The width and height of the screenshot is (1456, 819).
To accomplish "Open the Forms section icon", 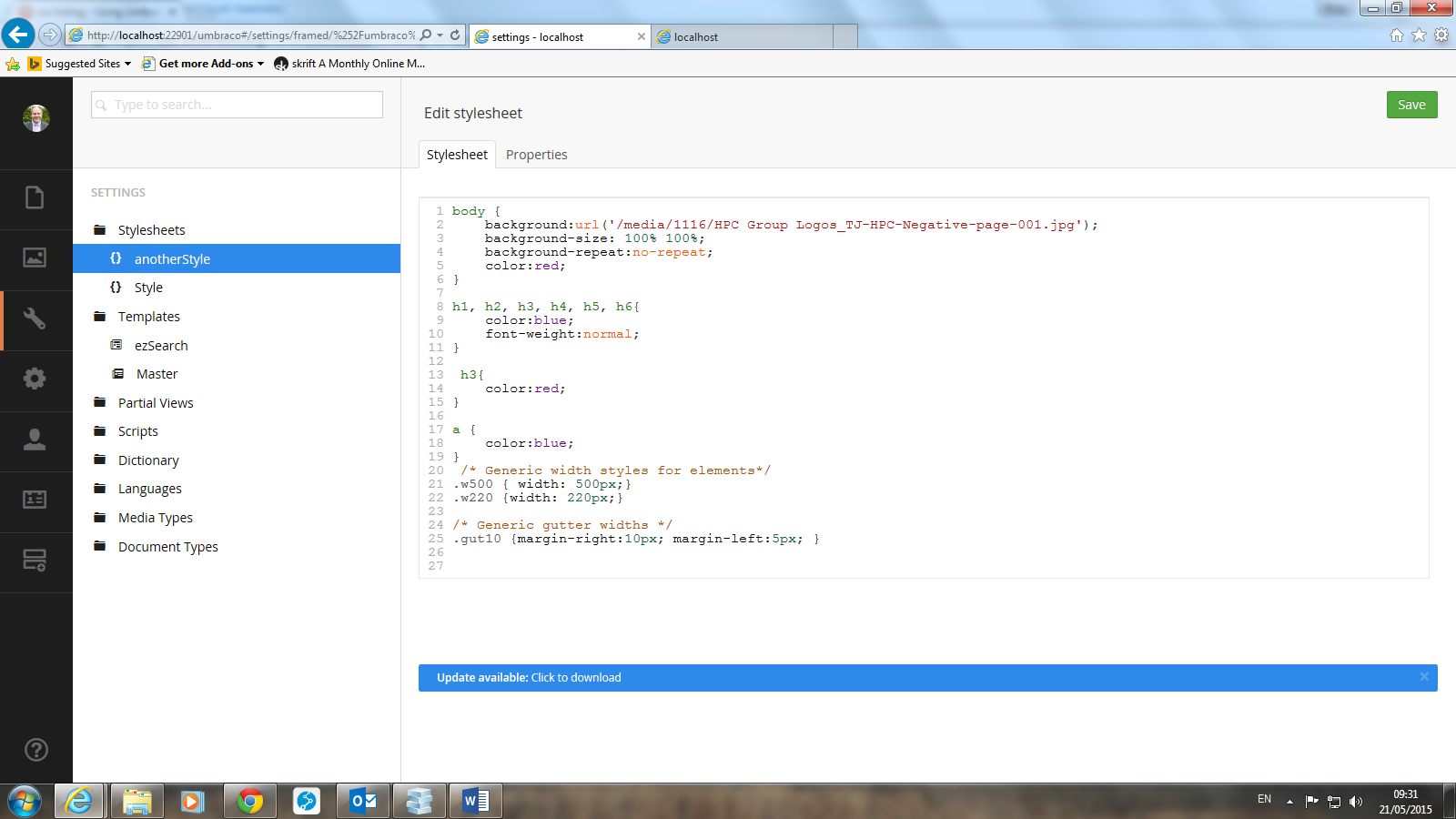I will point(35,560).
